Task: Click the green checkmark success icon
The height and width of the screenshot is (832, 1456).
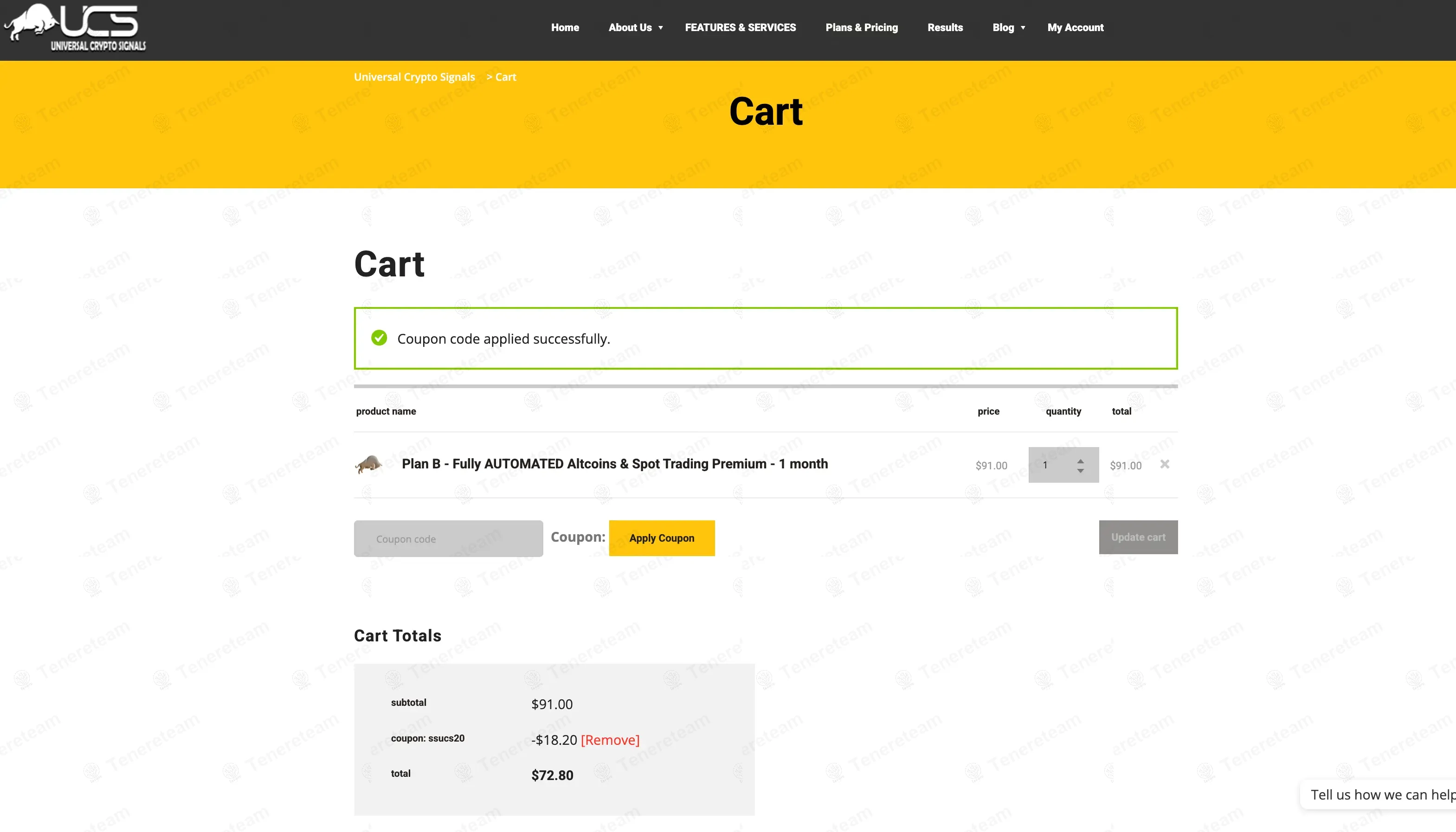Action: coord(379,338)
